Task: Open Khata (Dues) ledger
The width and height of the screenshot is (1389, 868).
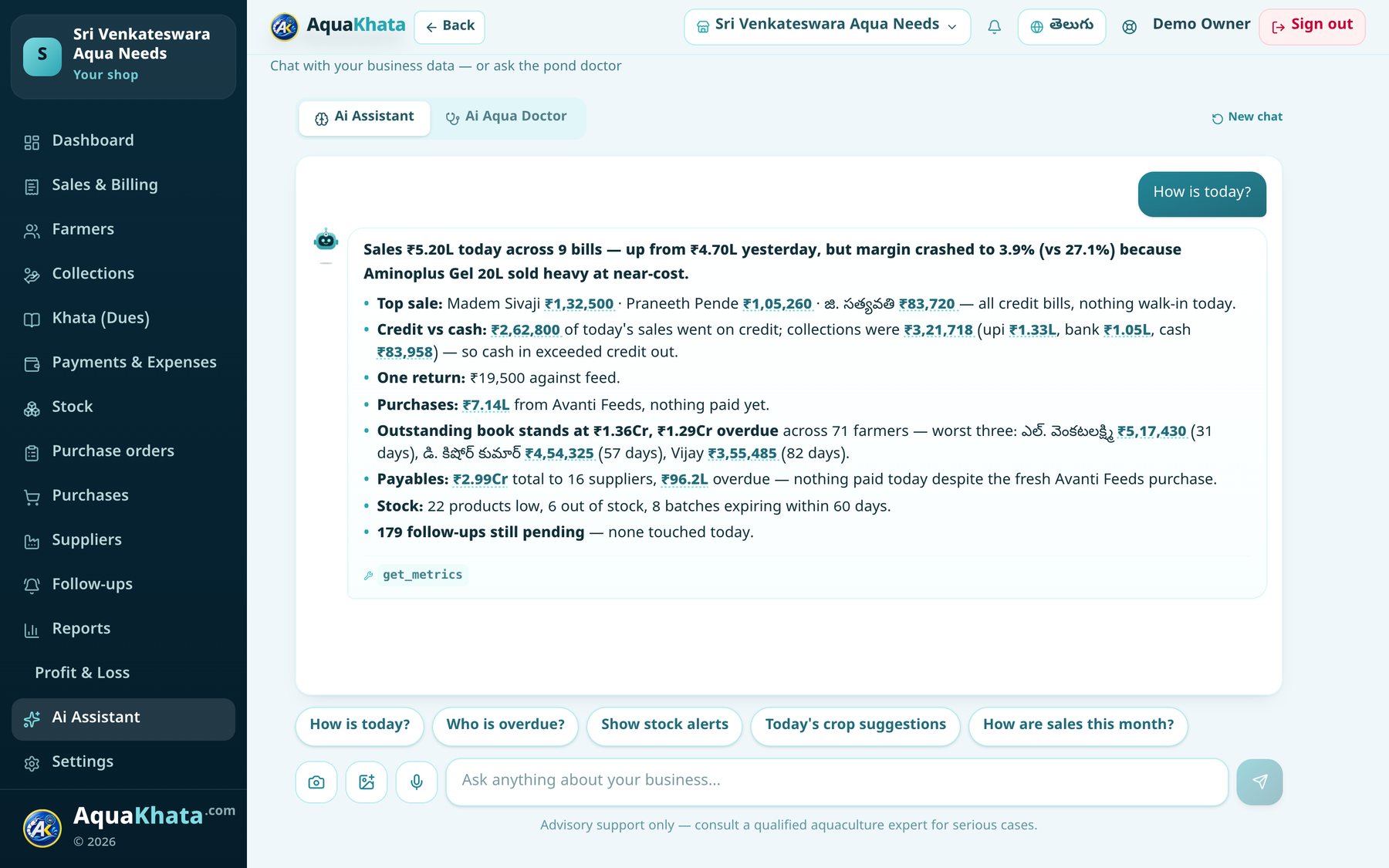Action: 123,319
